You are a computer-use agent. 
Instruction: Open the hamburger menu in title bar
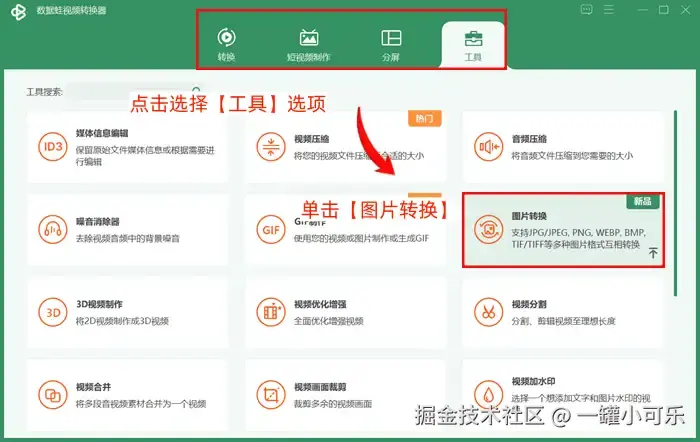(x=609, y=9)
